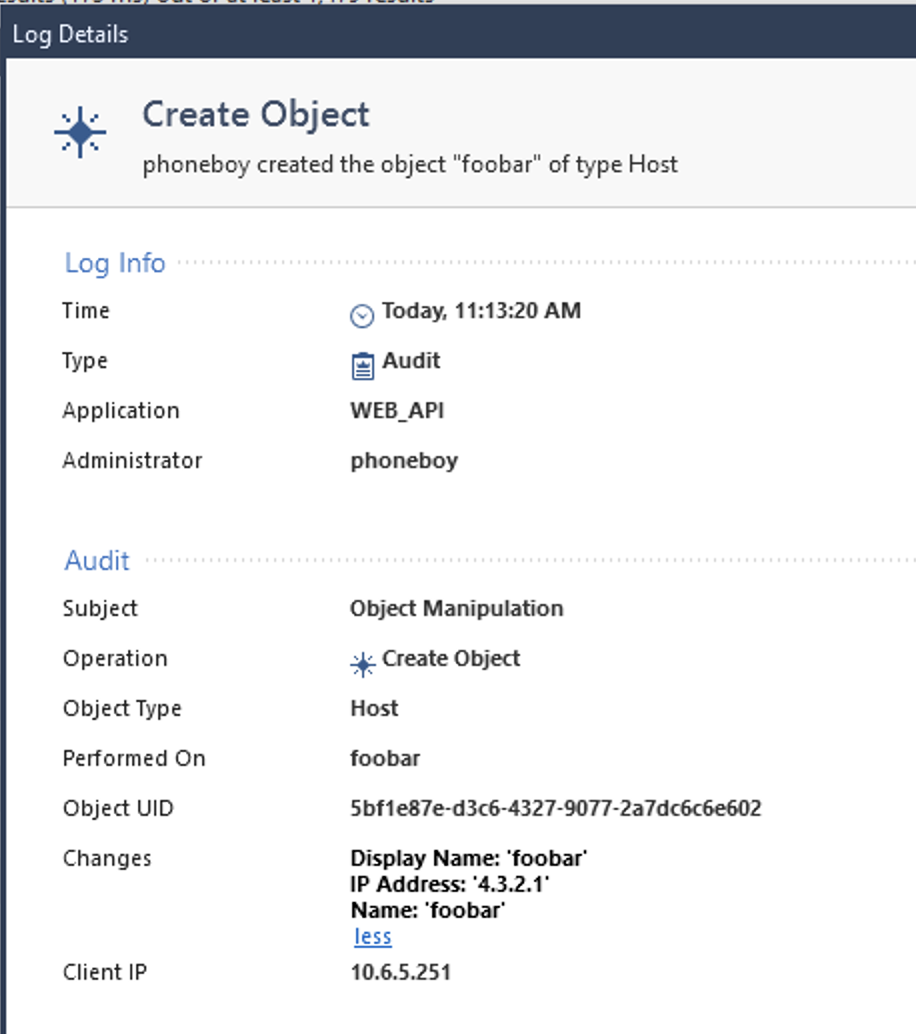916x1034 pixels.
Task: Click the Create Object starburst icon in header
Action: (80, 130)
